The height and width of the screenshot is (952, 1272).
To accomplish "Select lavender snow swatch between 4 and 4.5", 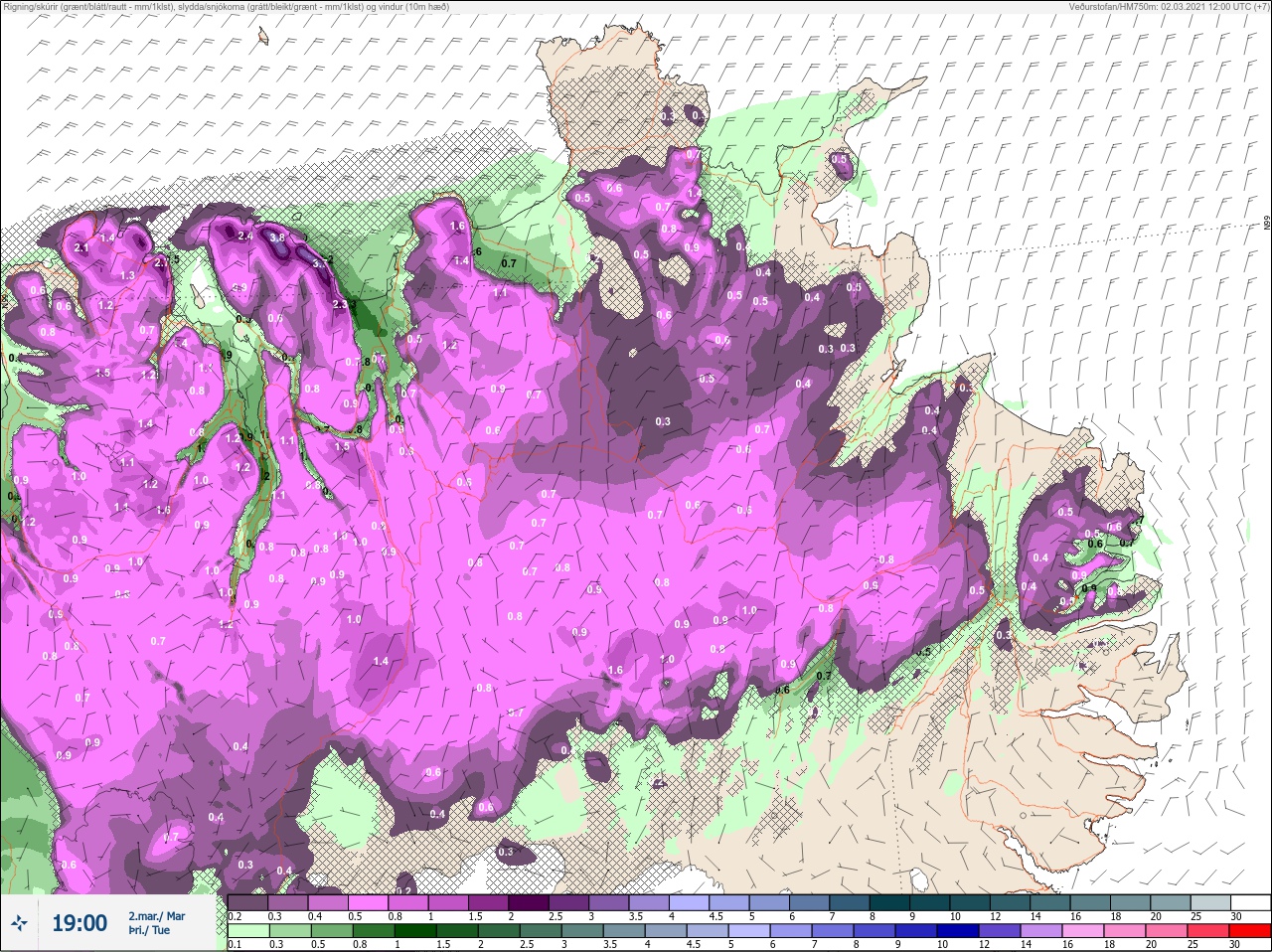I will [689, 903].
